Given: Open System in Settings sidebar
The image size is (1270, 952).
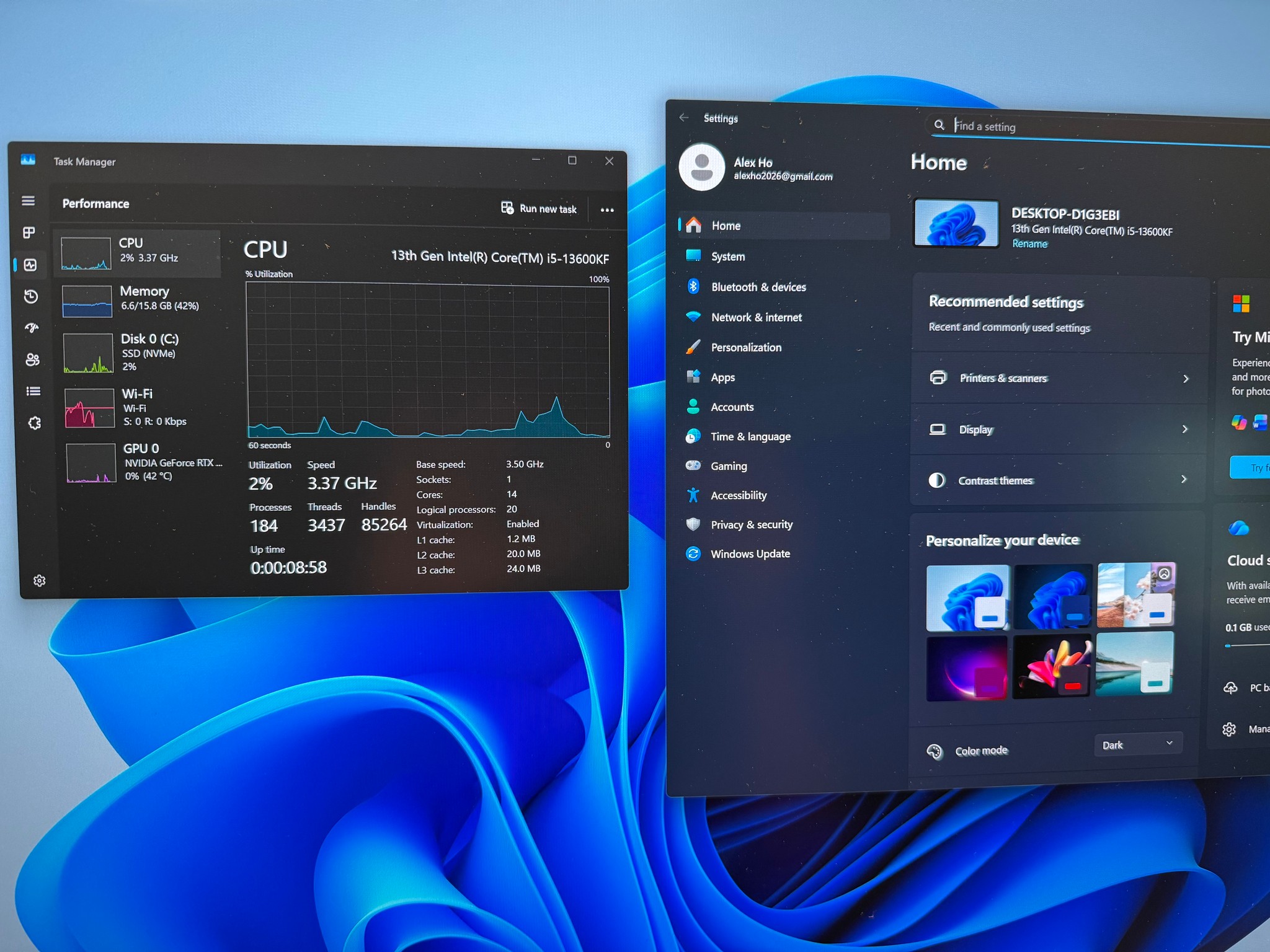Looking at the screenshot, I should coord(784,256).
